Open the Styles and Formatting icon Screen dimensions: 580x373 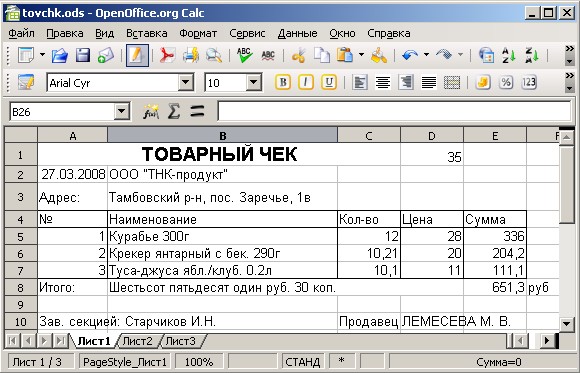(x=26, y=83)
